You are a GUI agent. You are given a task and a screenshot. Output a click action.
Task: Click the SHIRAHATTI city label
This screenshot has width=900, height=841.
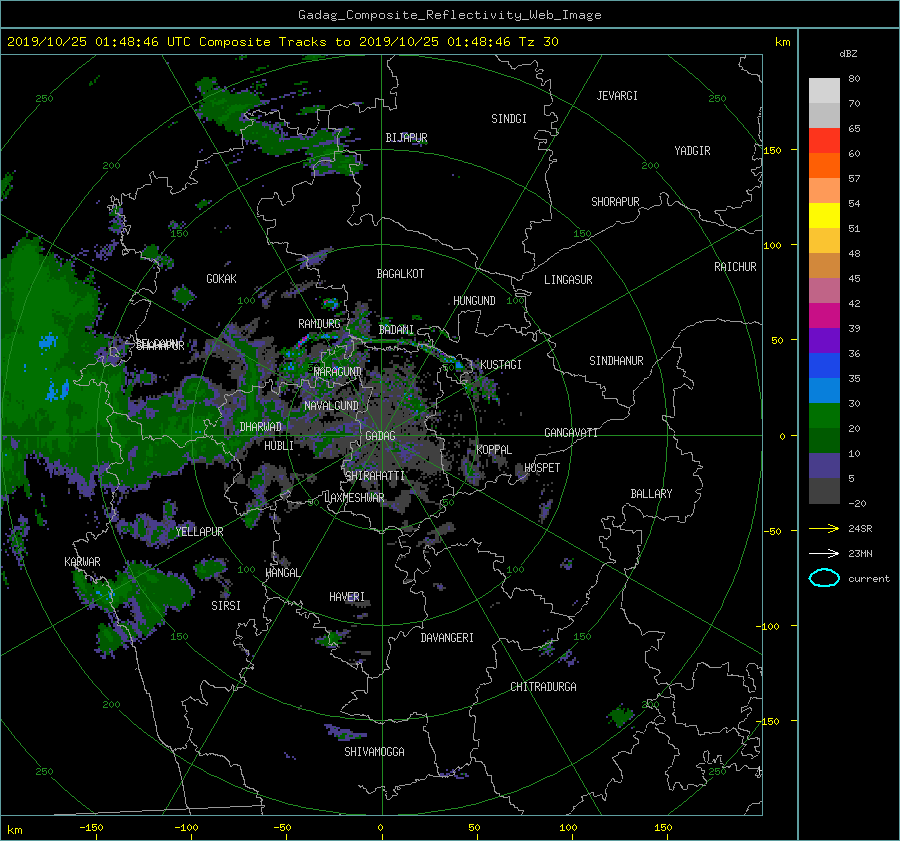(375, 476)
